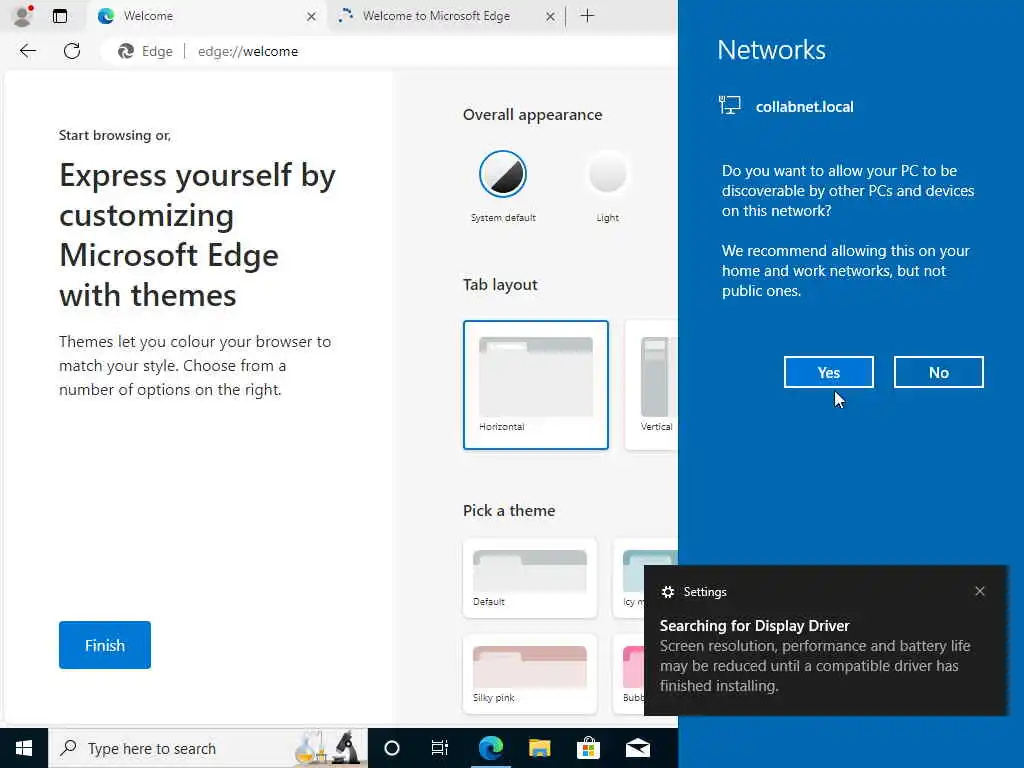The image size is (1024, 768).
Task: Open Cortana circle icon
Action: click(x=392, y=748)
